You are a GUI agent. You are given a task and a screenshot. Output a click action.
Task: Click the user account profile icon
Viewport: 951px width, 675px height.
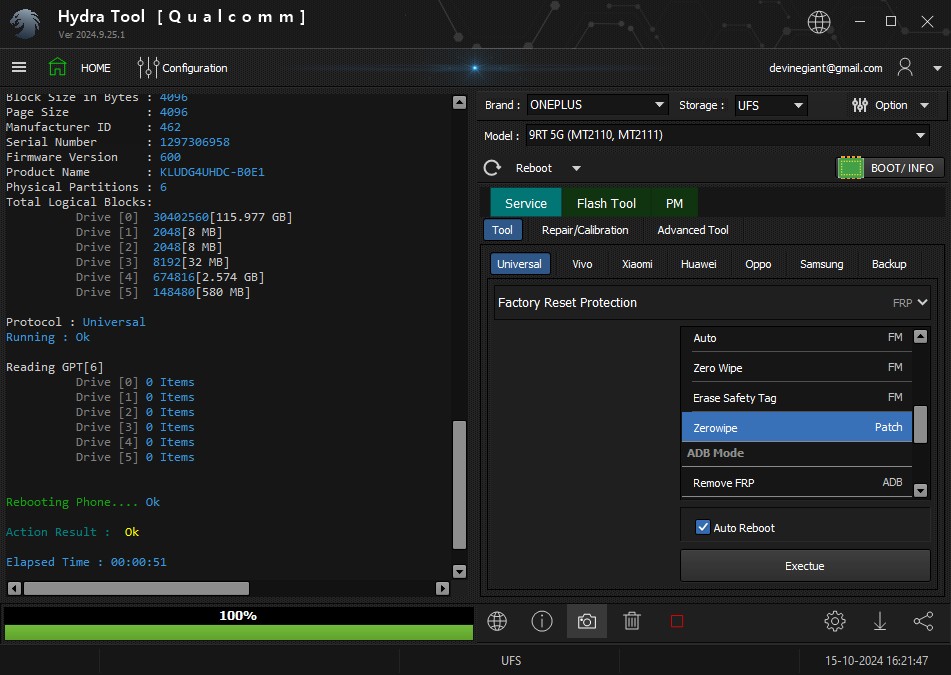tap(905, 67)
